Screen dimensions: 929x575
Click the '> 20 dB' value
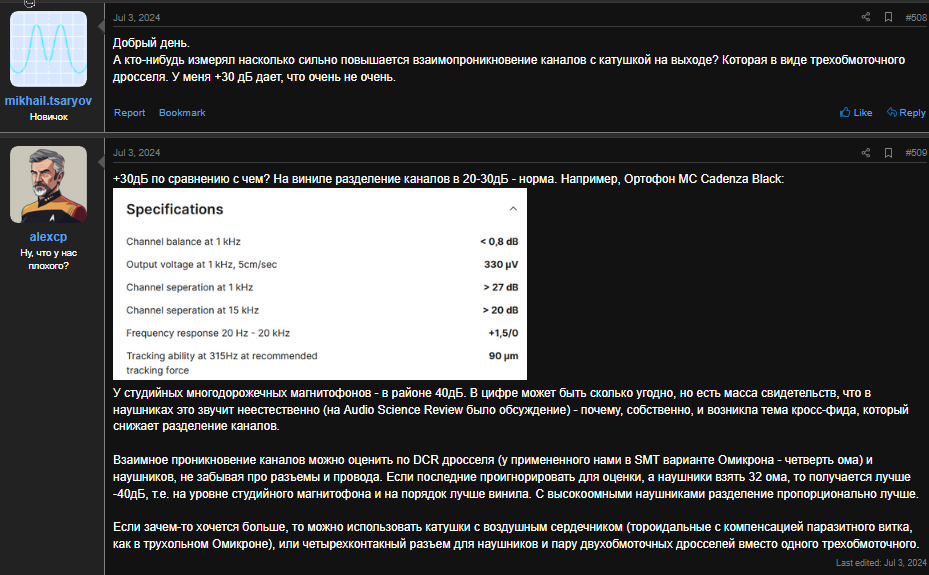500,310
